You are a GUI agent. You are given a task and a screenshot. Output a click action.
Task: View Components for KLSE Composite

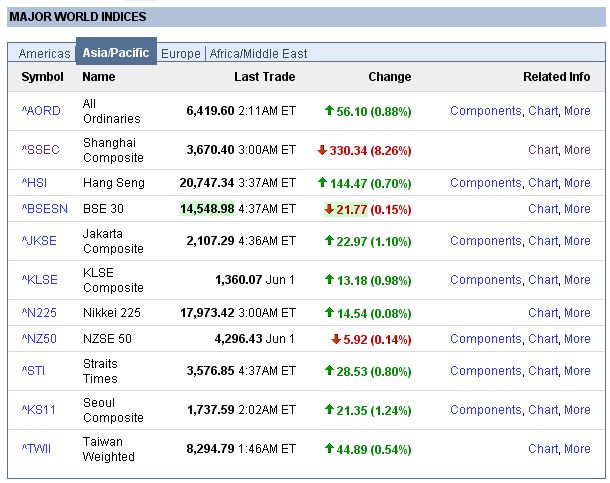[486, 280]
